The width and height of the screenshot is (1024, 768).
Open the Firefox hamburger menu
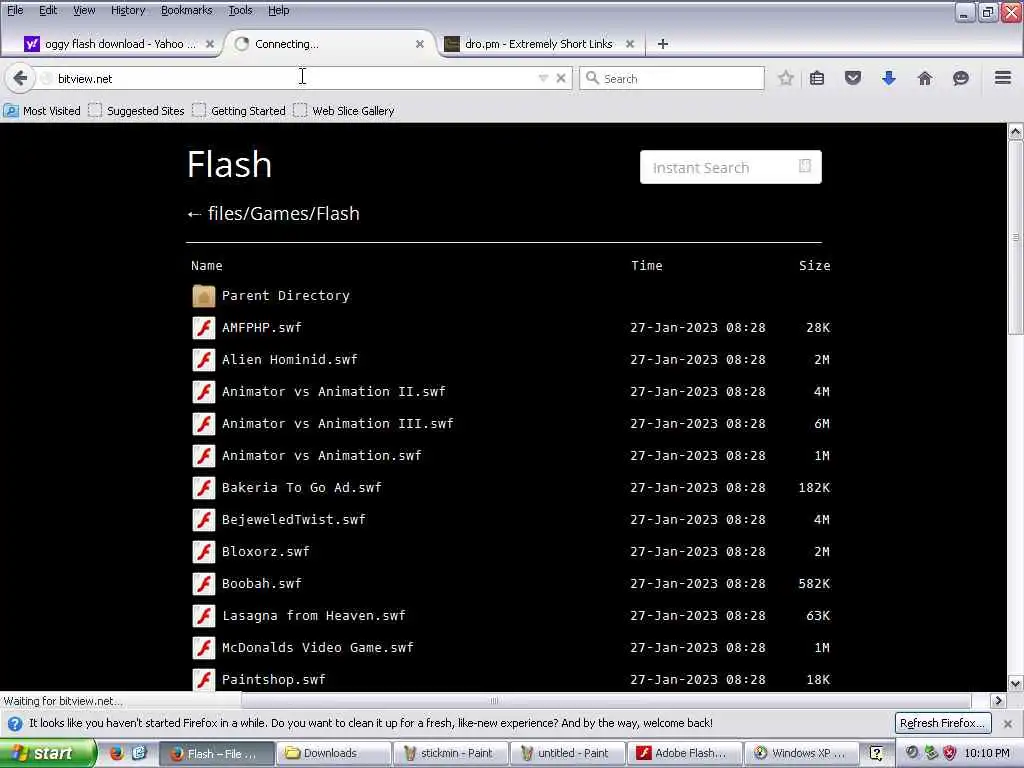coord(1003,78)
